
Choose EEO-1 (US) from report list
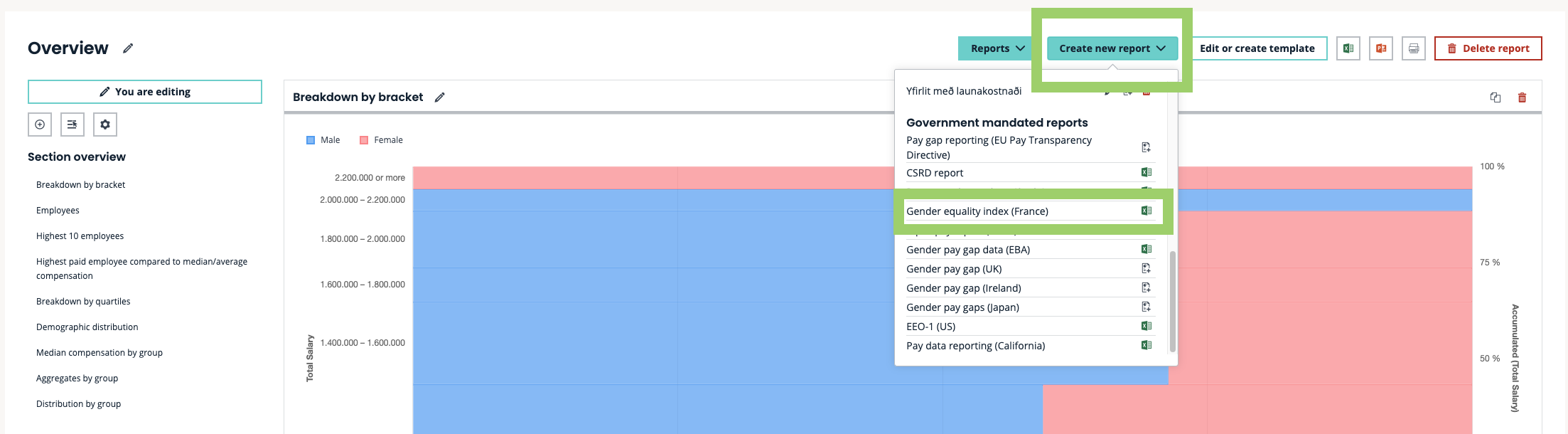click(x=930, y=327)
